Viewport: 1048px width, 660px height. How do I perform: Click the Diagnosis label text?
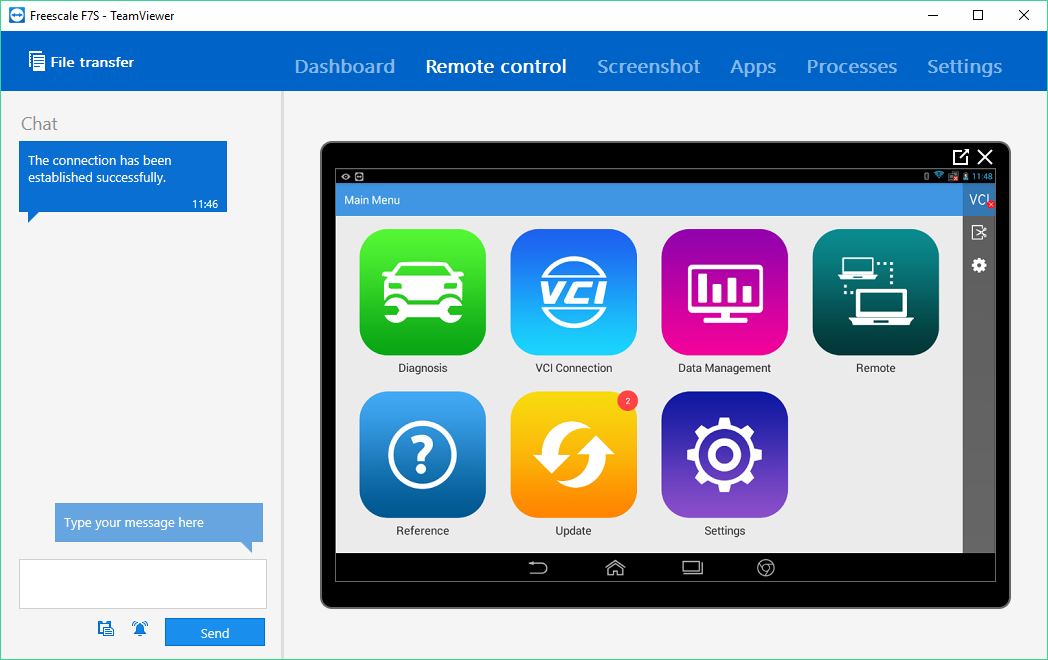click(x=422, y=368)
